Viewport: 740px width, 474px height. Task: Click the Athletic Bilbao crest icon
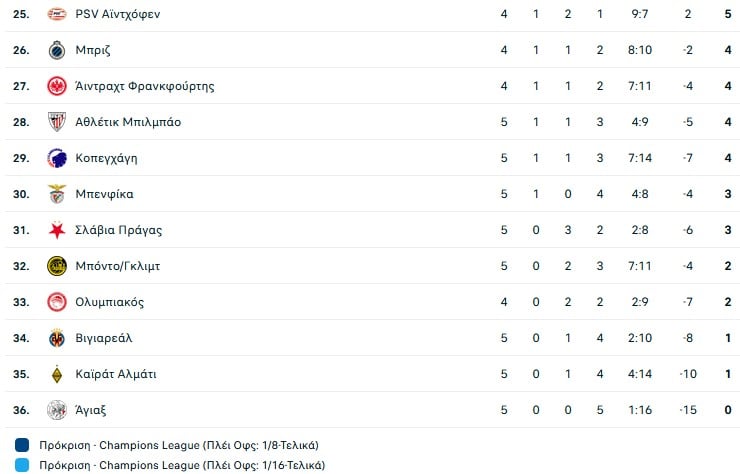click(57, 123)
